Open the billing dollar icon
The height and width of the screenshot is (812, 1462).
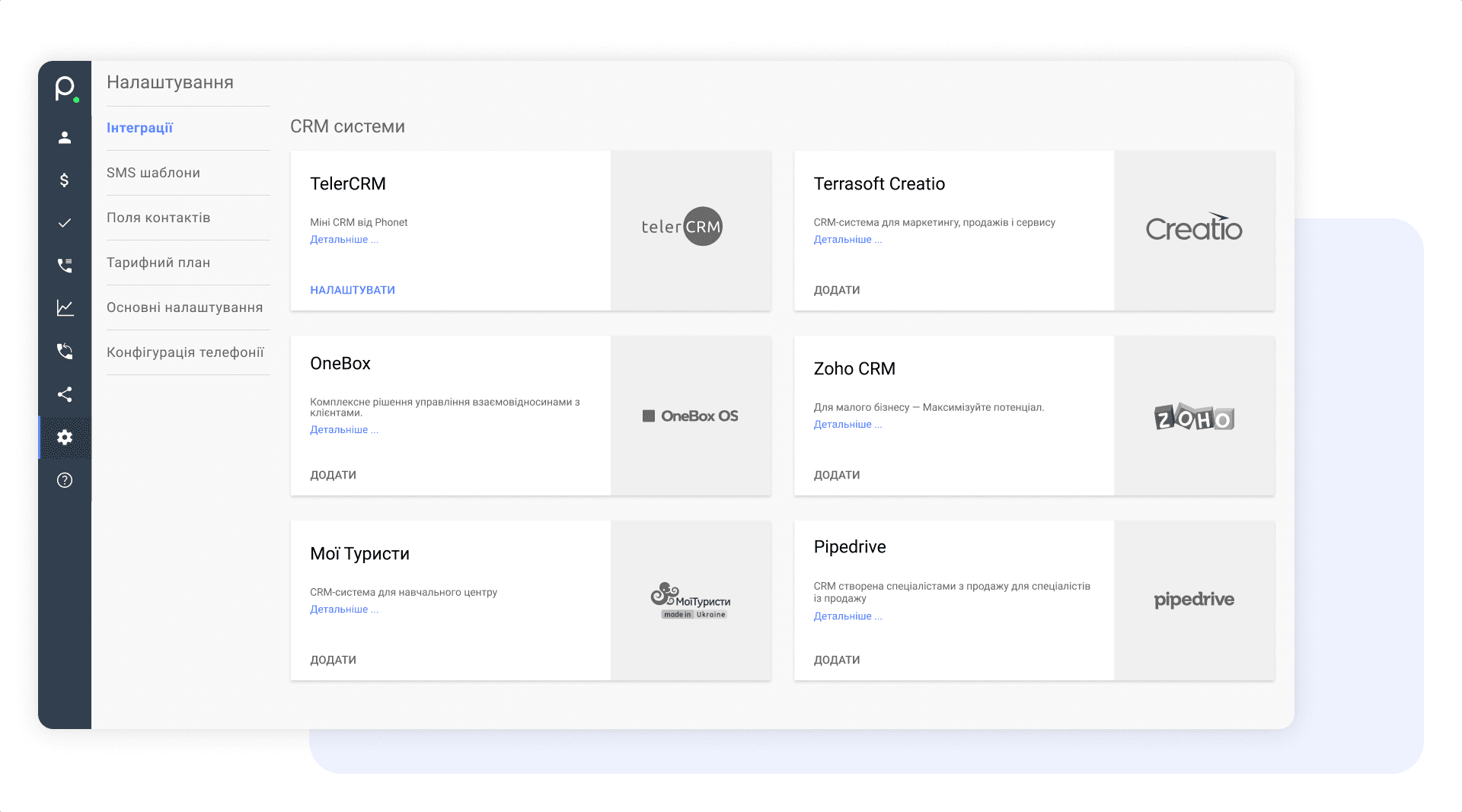pyautogui.click(x=65, y=180)
